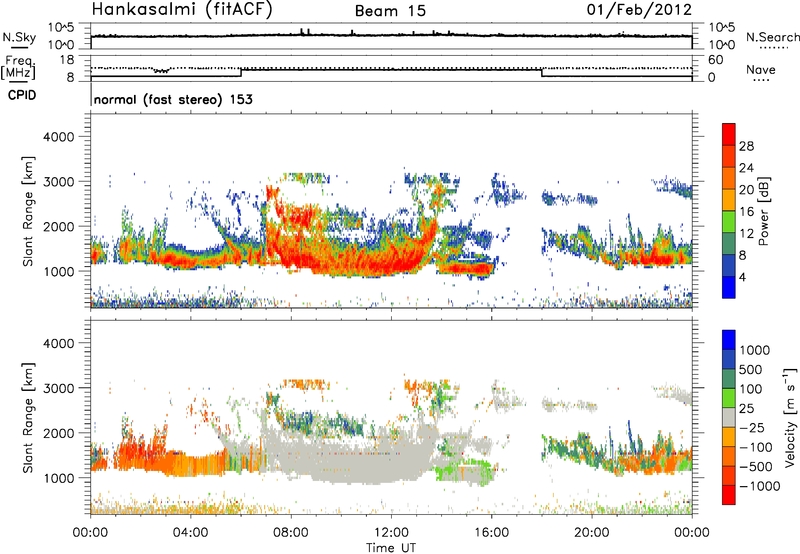Click the 'N.Sky' legend label
Viewport: 800px width, 554px height.
point(19,37)
